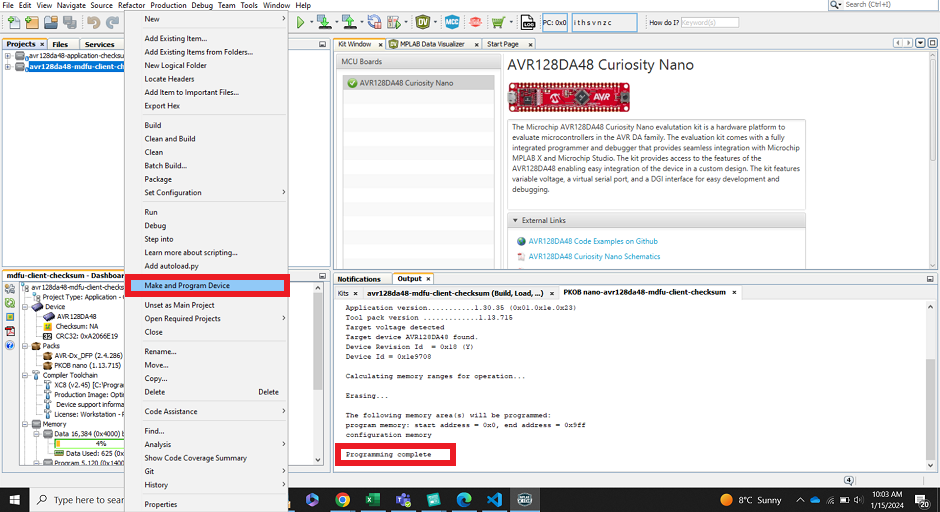Open Visual Studio Code from taskbar
The height and width of the screenshot is (512, 940).
pos(494,499)
